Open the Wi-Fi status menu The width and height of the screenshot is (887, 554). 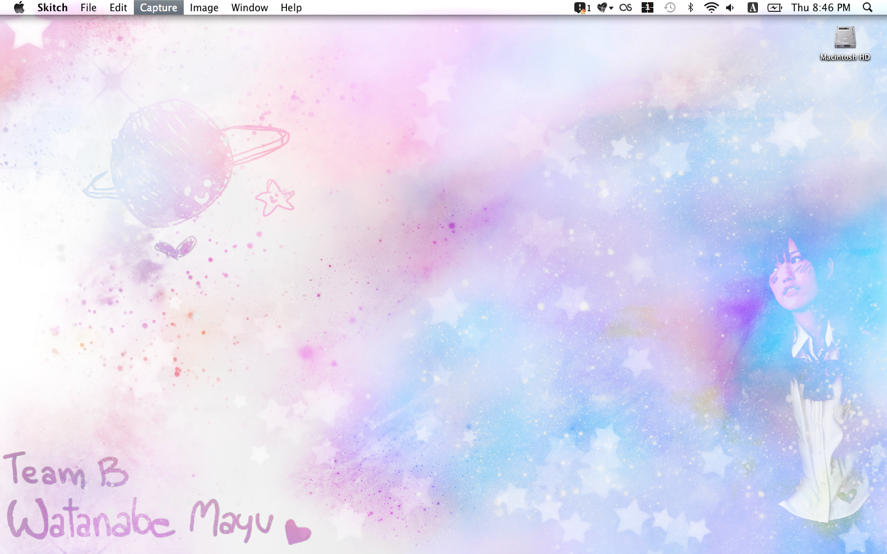coord(711,7)
